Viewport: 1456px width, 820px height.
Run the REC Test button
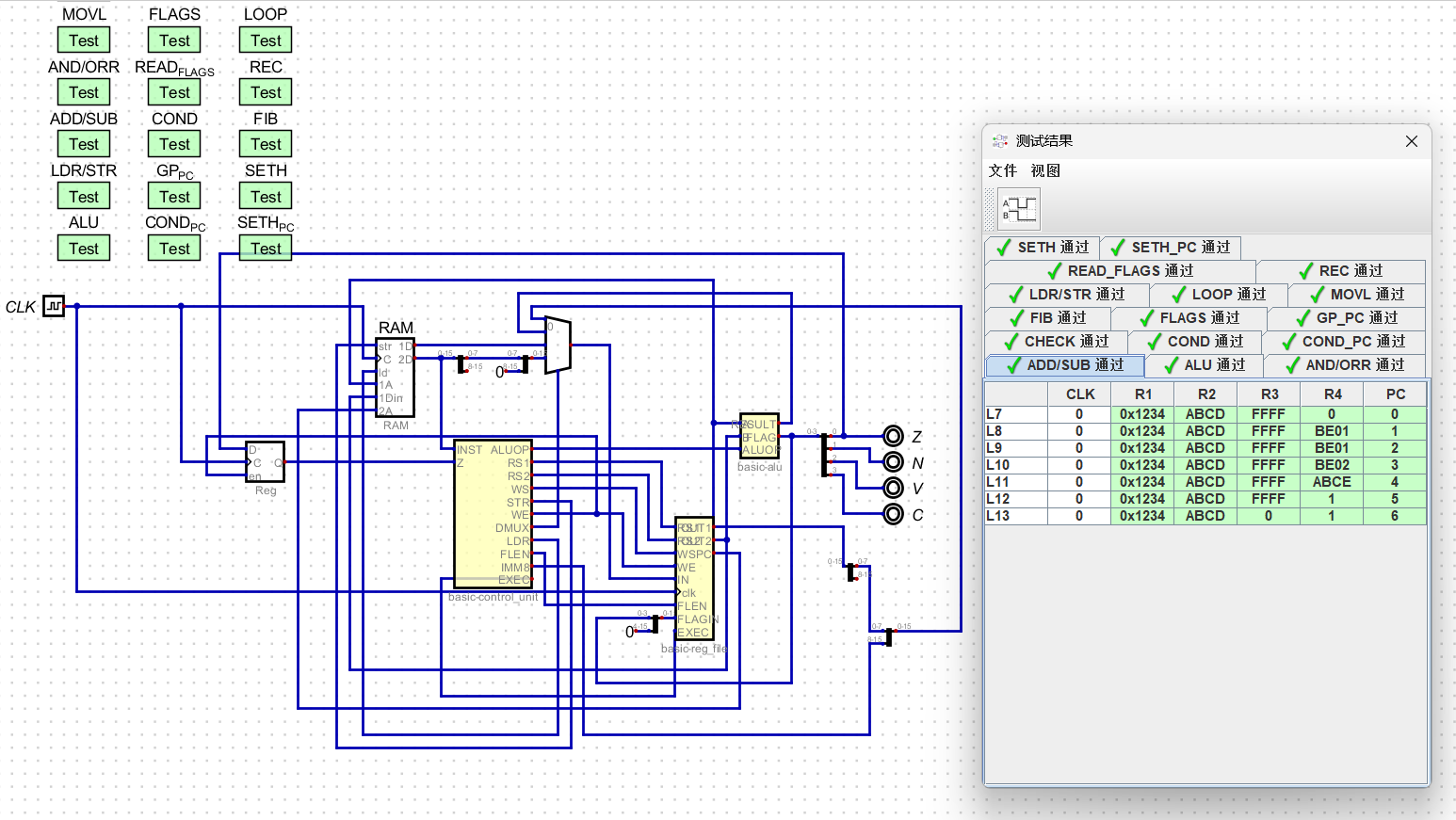coord(266,92)
